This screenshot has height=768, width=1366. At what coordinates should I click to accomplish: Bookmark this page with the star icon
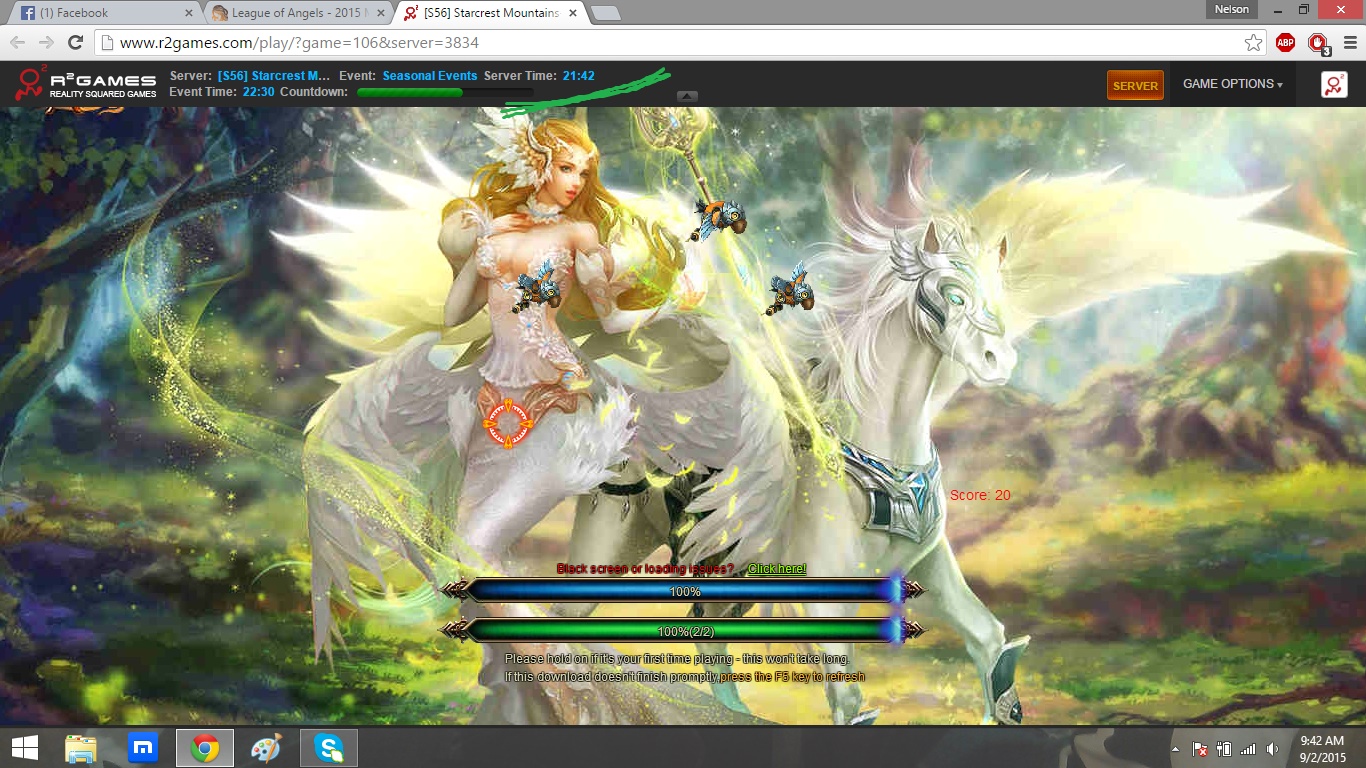click(x=1253, y=43)
